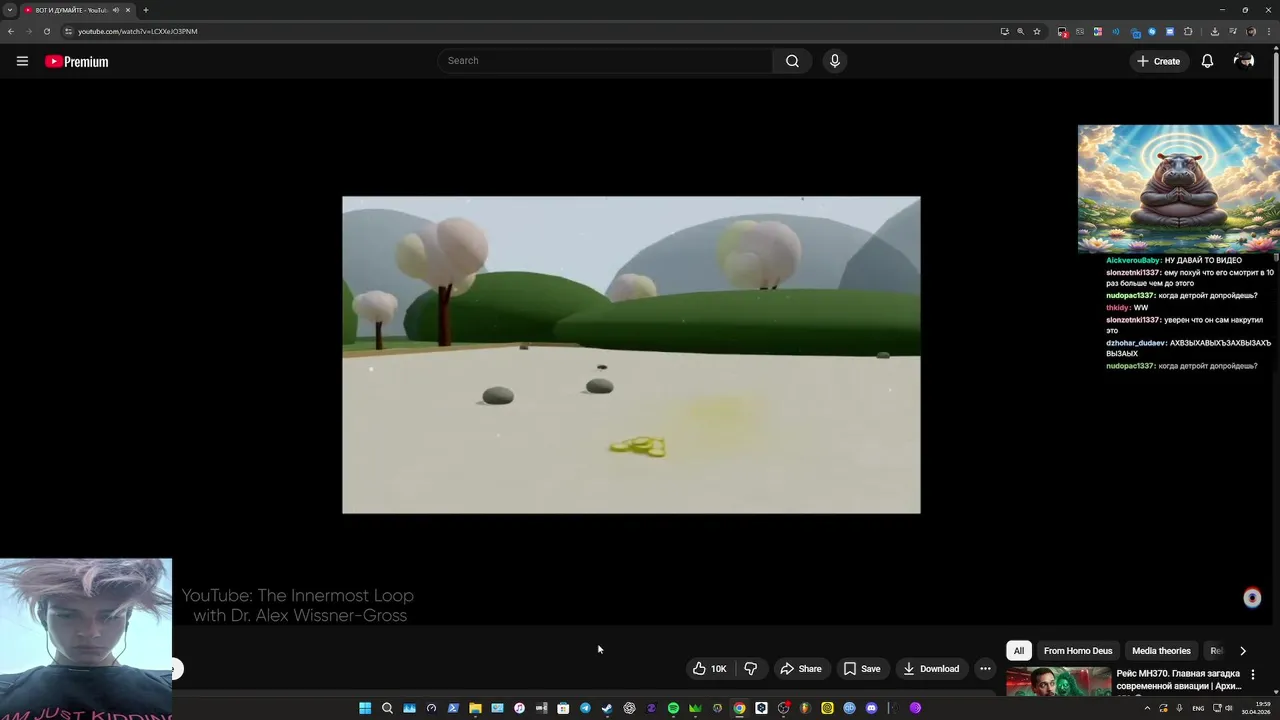Open Steam from the taskbar
1280x720 pixels.
coord(607,708)
